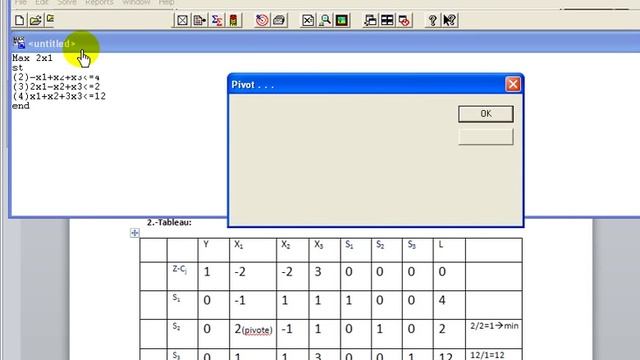Click the 'Y' column header cell
The width and height of the screenshot is (640, 360).
click(x=213, y=250)
